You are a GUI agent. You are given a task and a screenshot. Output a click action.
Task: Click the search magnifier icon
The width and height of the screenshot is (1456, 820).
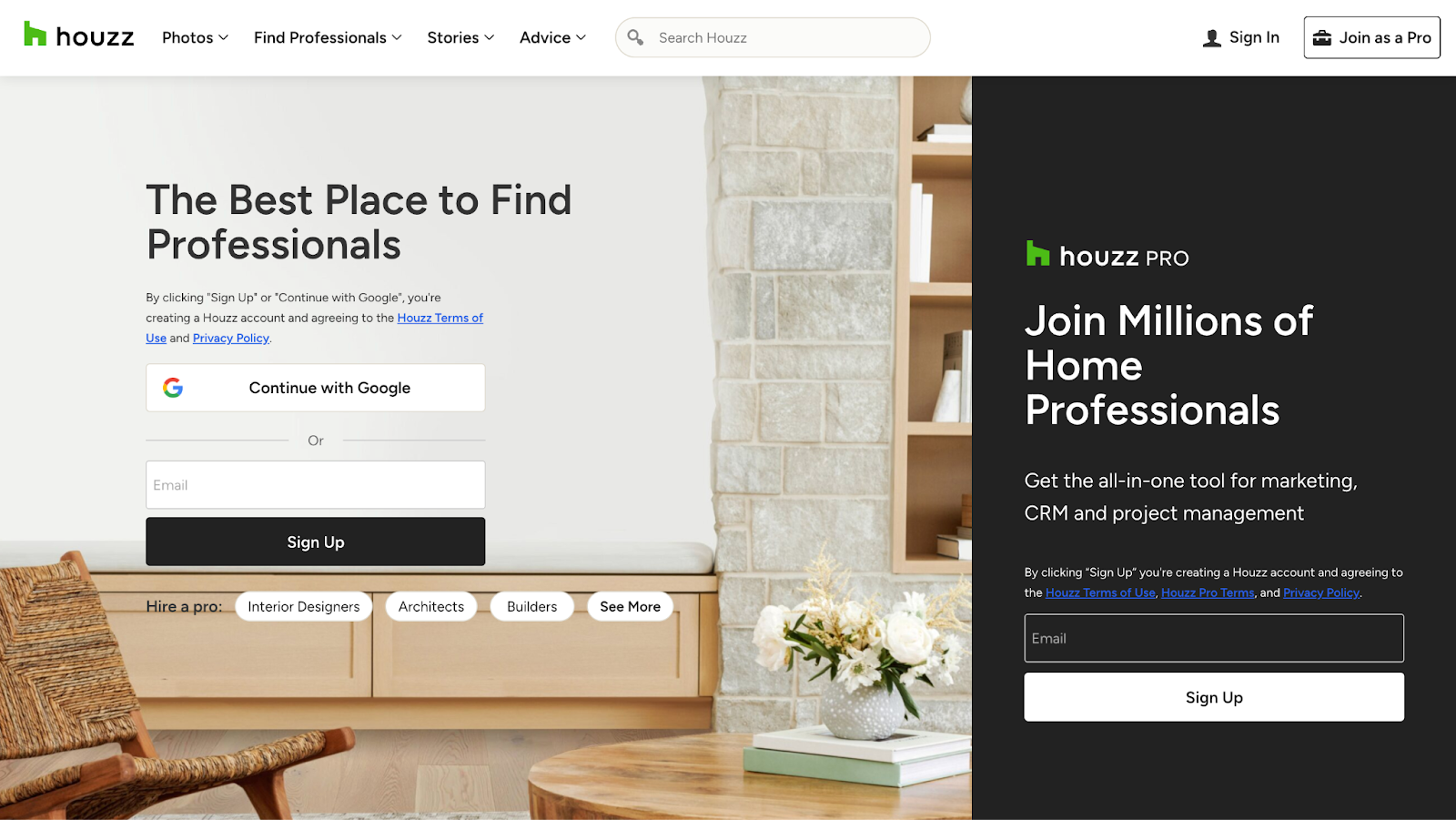(x=635, y=37)
